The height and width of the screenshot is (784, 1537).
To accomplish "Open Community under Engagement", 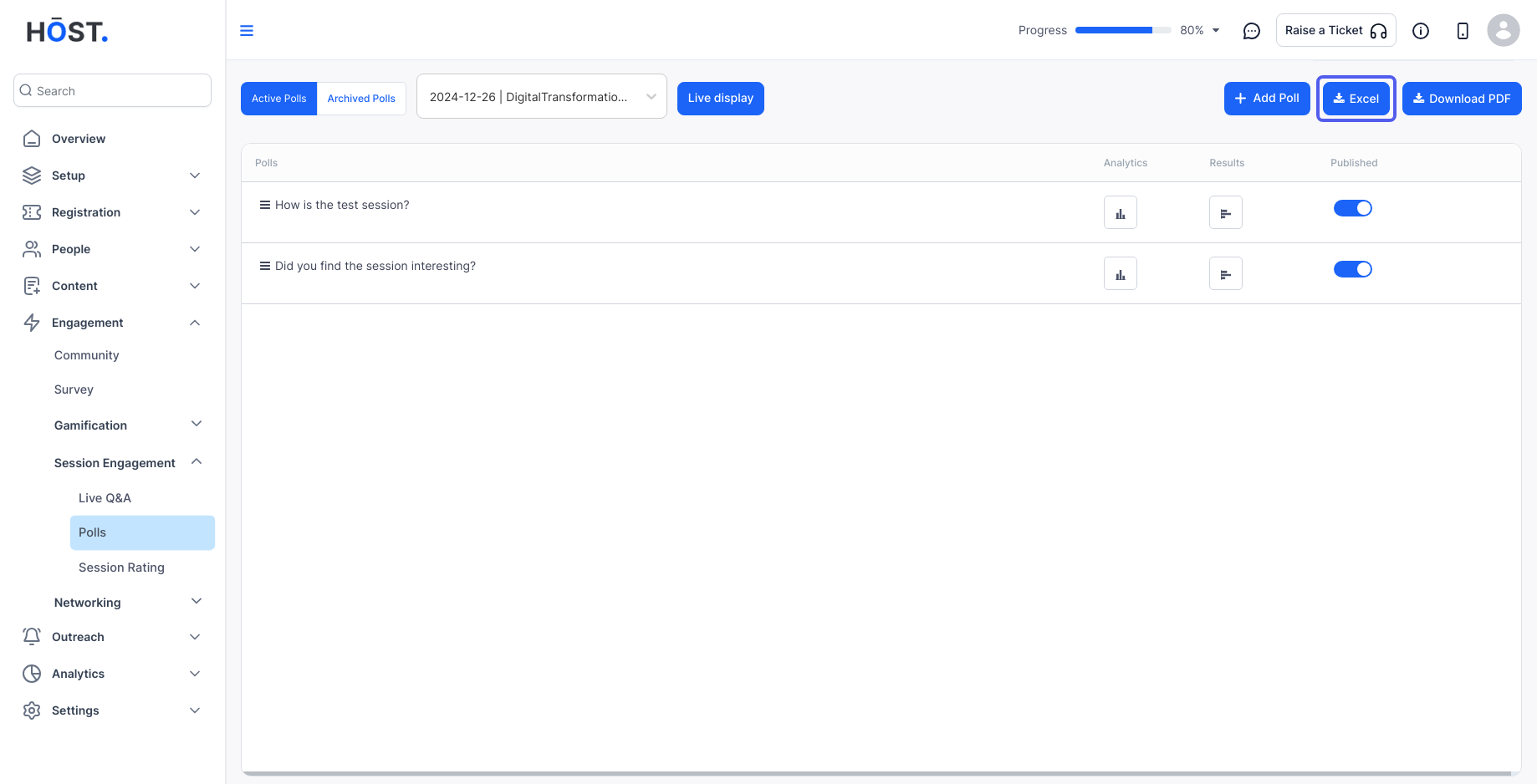I will tap(87, 355).
